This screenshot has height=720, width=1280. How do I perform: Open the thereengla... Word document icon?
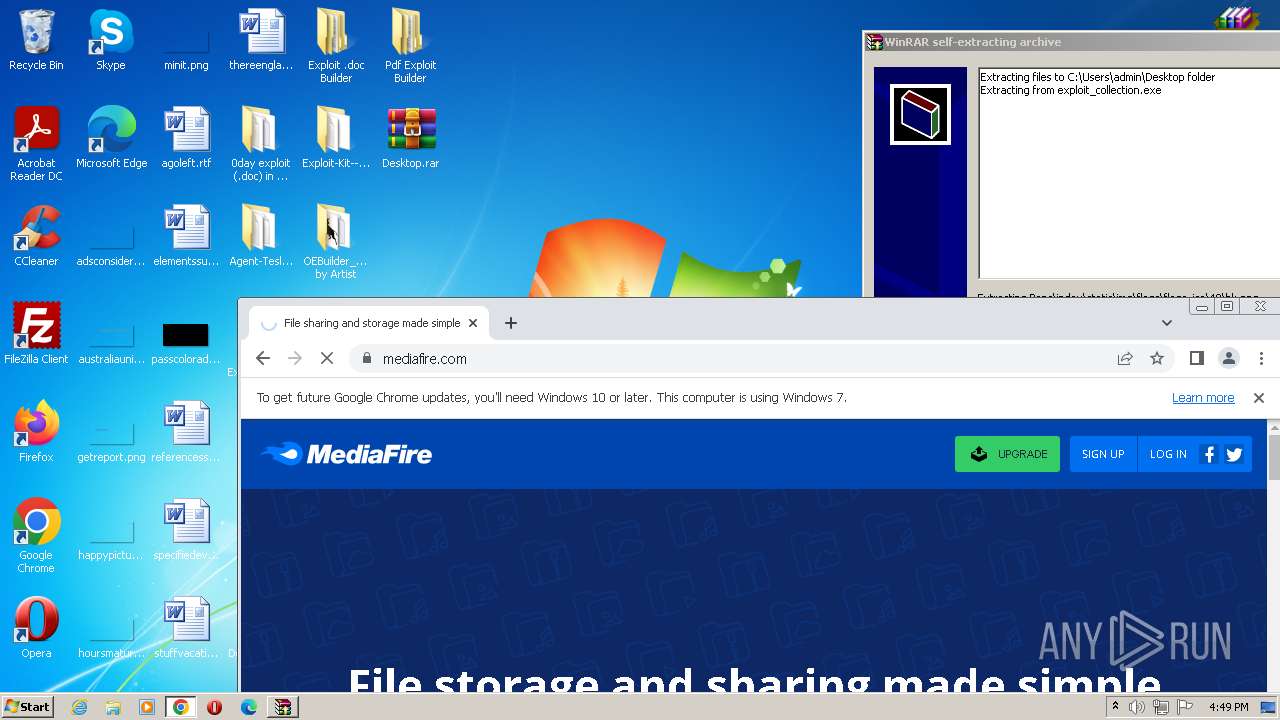click(261, 40)
